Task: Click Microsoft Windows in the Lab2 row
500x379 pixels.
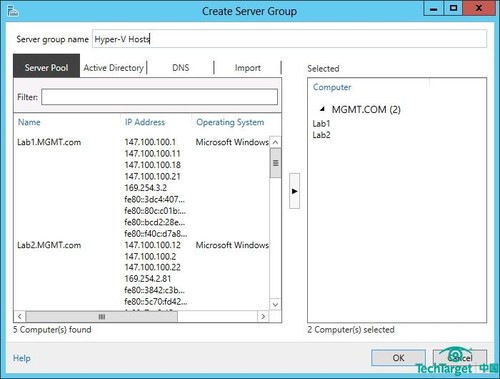Action: click(232, 245)
